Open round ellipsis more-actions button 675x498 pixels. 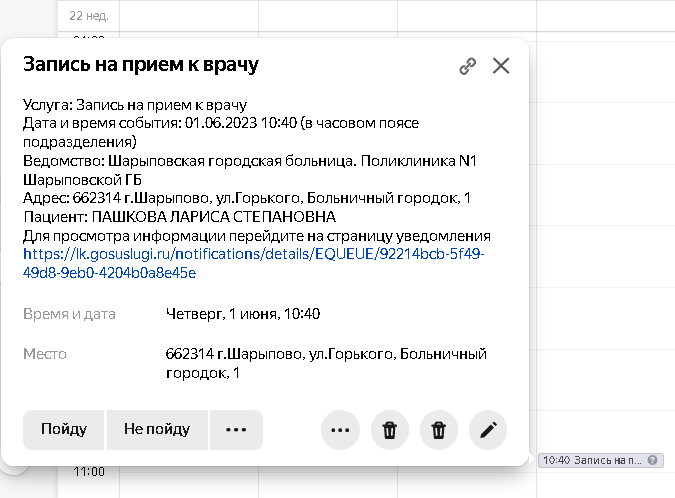[x=340, y=430]
